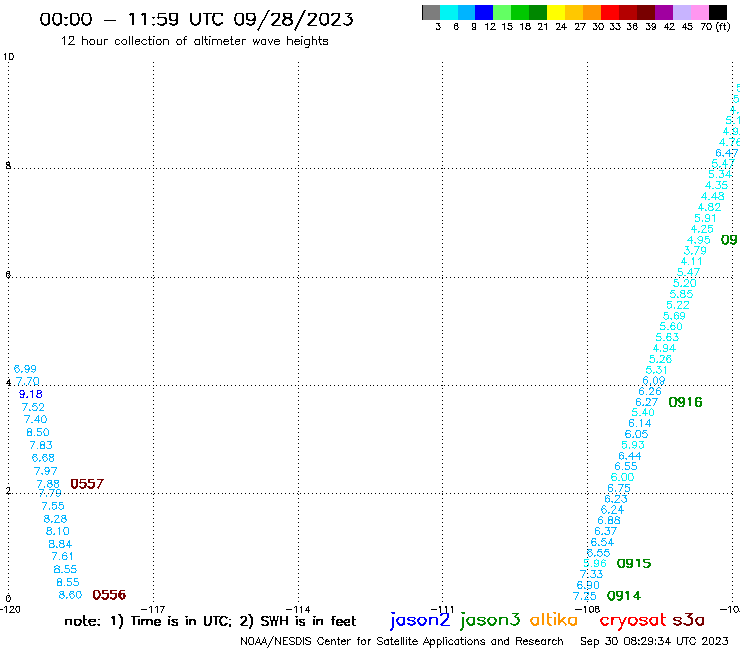Click the 'note: 1) Time is in UTC' text
Image resolution: width=740 pixels, height=650 pixels.
(148, 621)
